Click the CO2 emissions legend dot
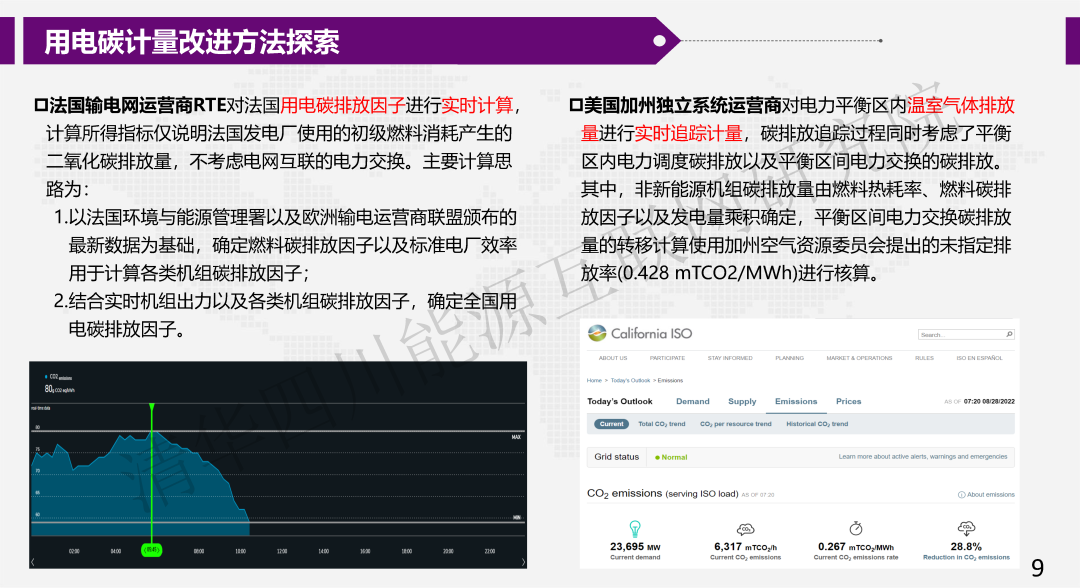Image resolution: width=1080 pixels, height=588 pixels. pos(46,377)
